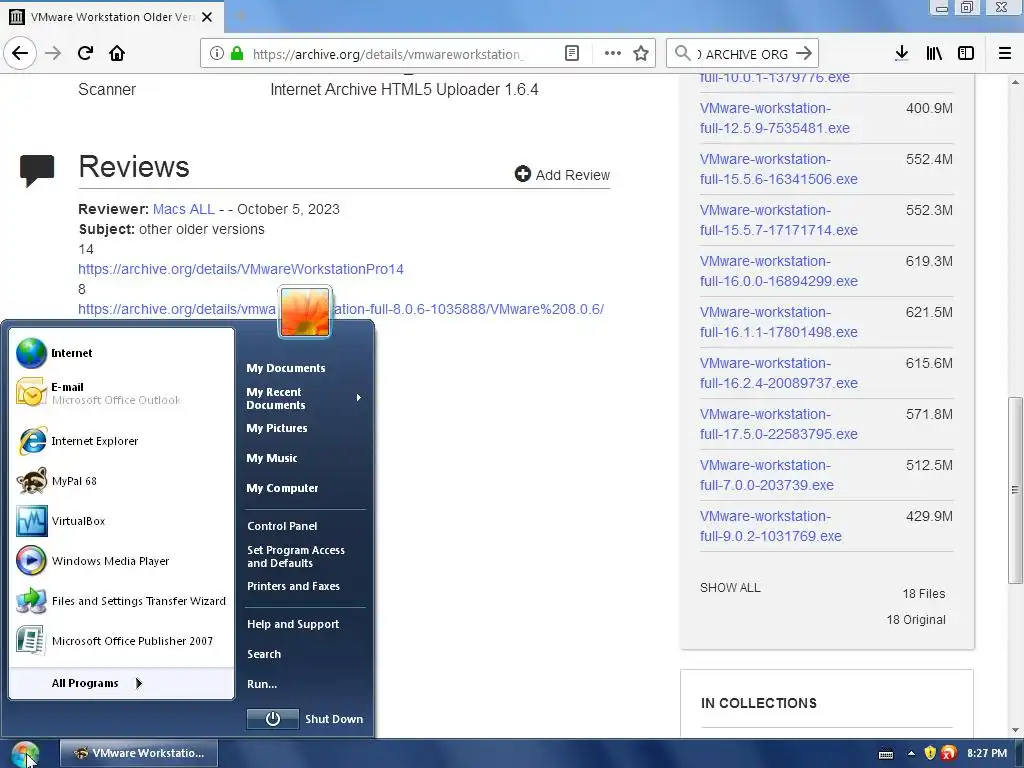Show hidden tray icons arrow
The height and width of the screenshot is (768, 1024).
point(911,754)
